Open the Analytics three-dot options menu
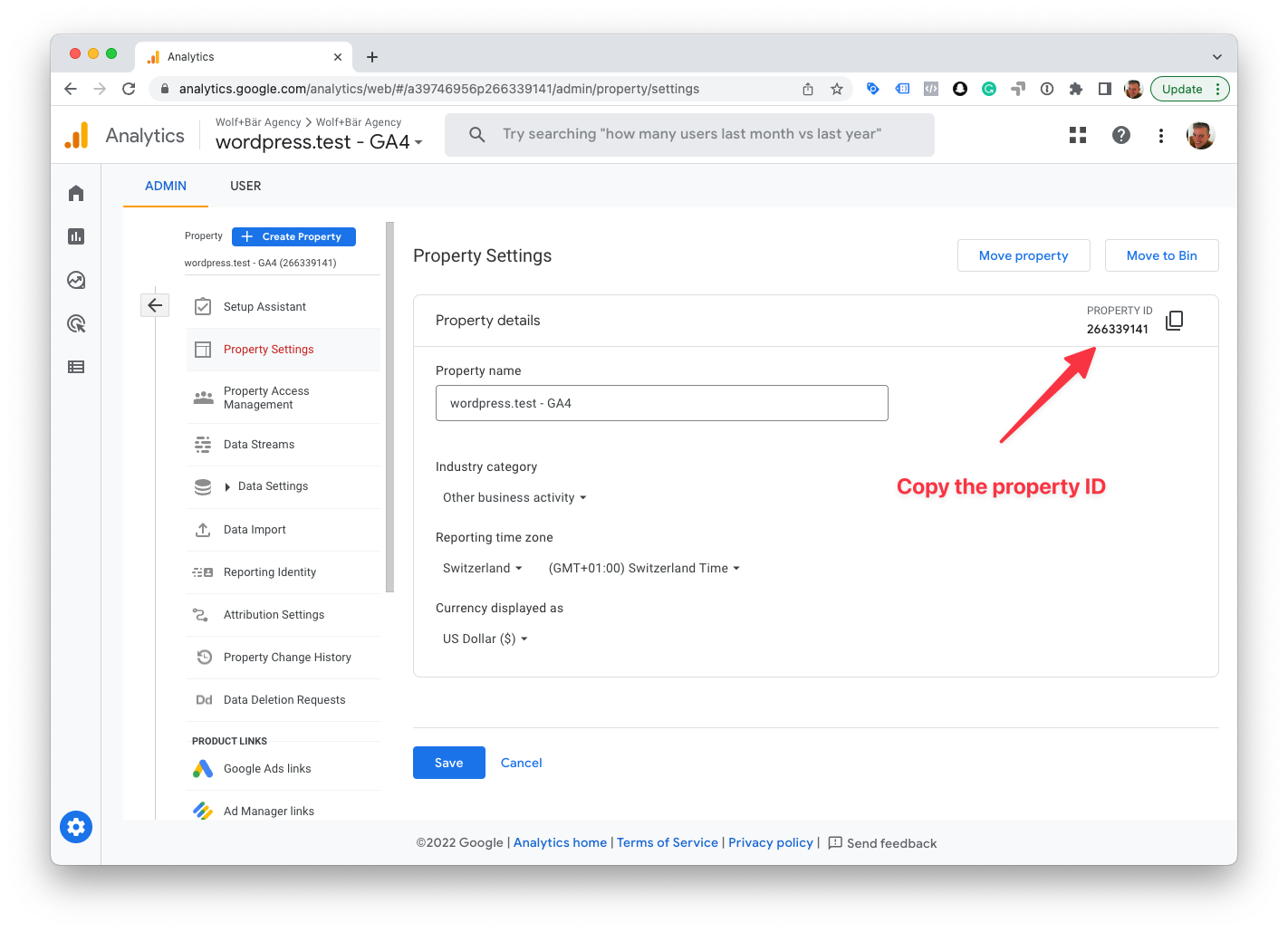1288x932 pixels. pos(1160,135)
